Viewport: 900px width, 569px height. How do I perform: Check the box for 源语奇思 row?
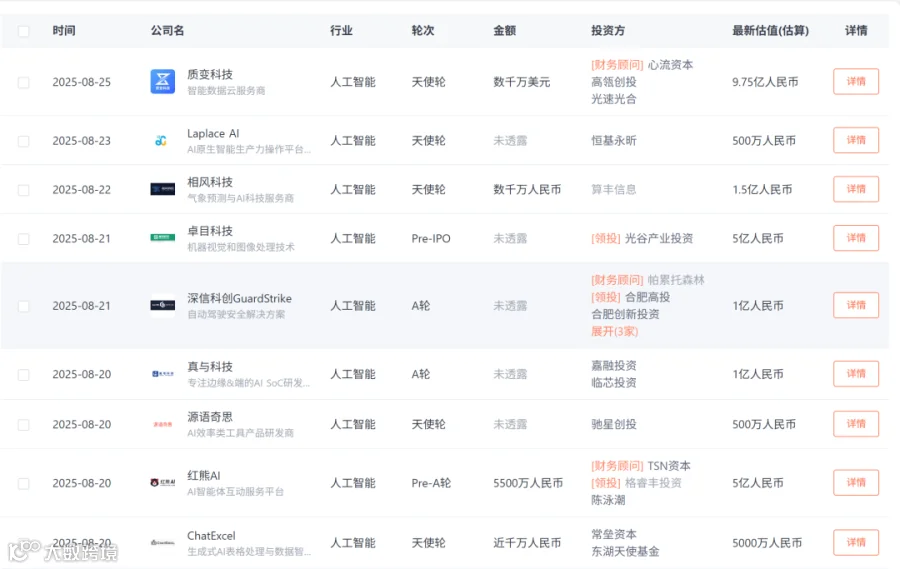(x=24, y=424)
